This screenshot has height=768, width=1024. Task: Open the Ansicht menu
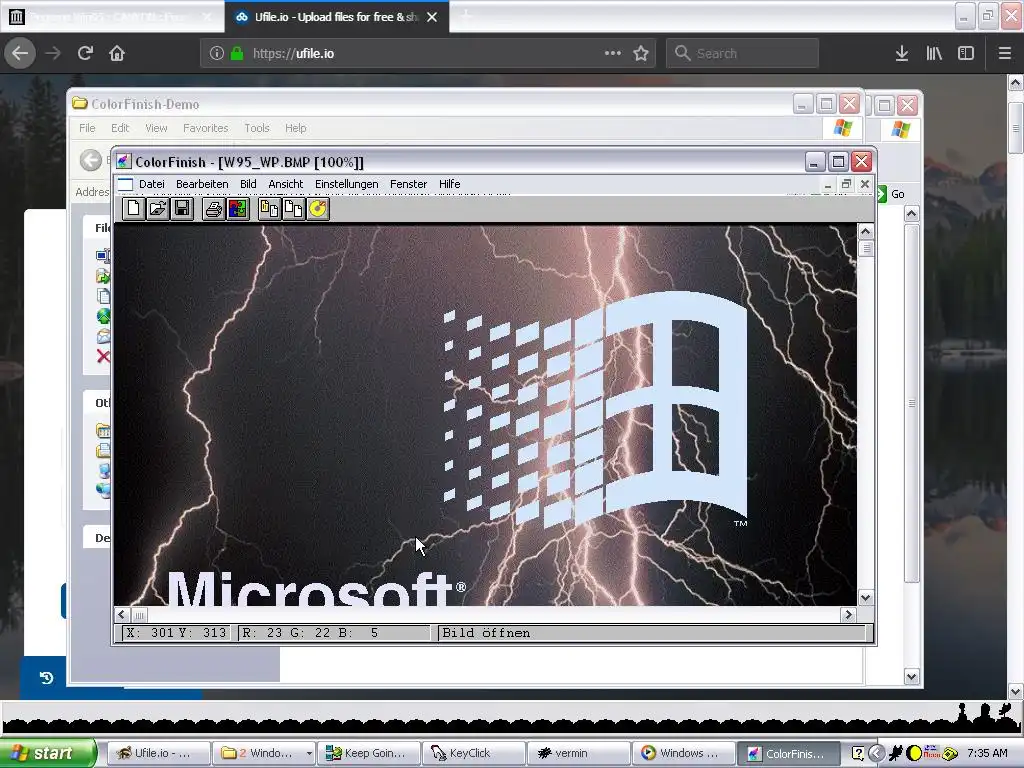[x=285, y=184]
